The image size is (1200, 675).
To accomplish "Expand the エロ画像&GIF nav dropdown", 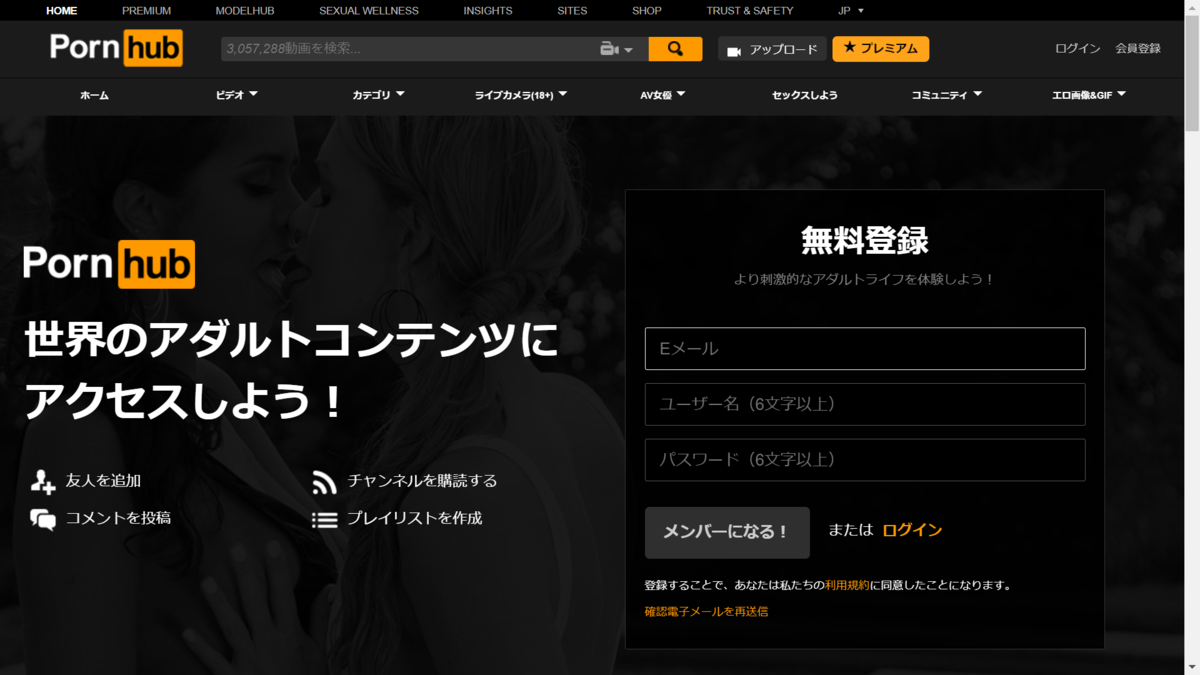I will (1088, 95).
